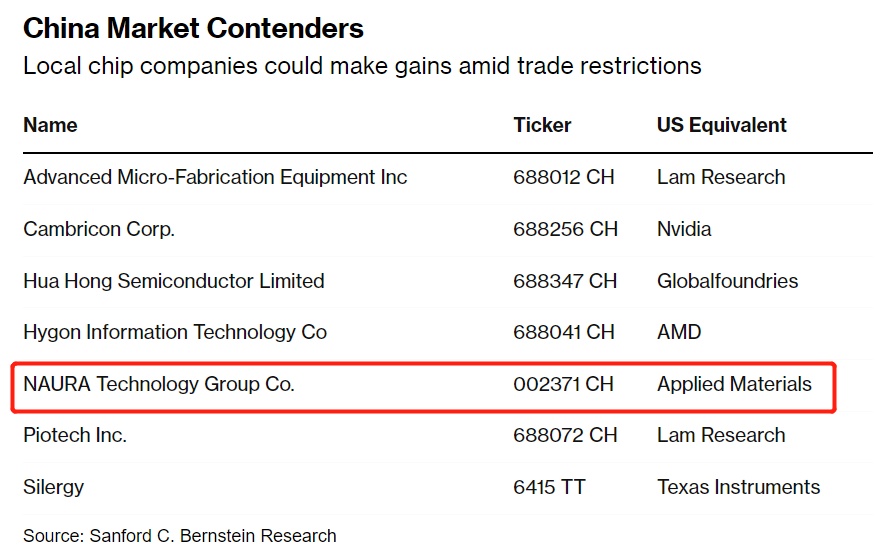Image resolution: width=882 pixels, height=556 pixels.
Task: Select the Applied Materials cell
Action: pyautogui.click(x=734, y=384)
